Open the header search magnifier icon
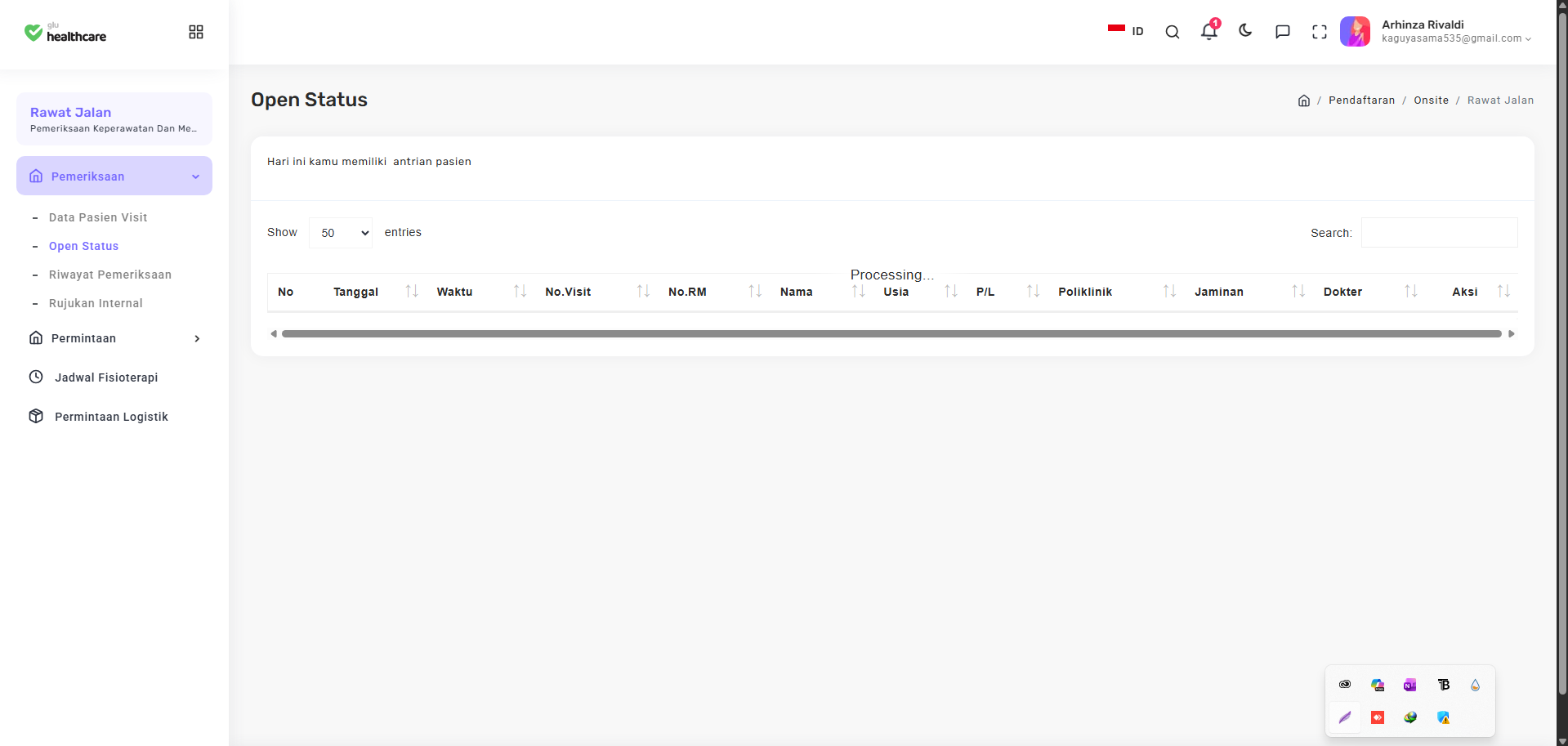This screenshot has width=1568, height=746. click(1173, 32)
